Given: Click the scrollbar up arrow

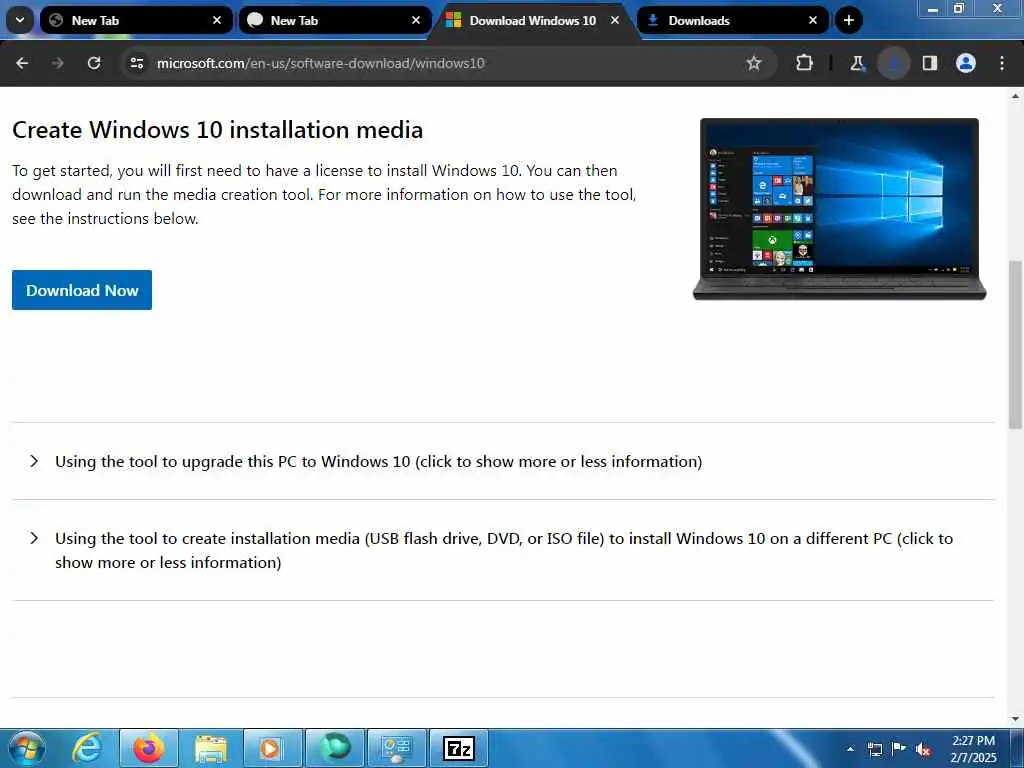Looking at the screenshot, I should pyautogui.click(x=1015, y=95).
